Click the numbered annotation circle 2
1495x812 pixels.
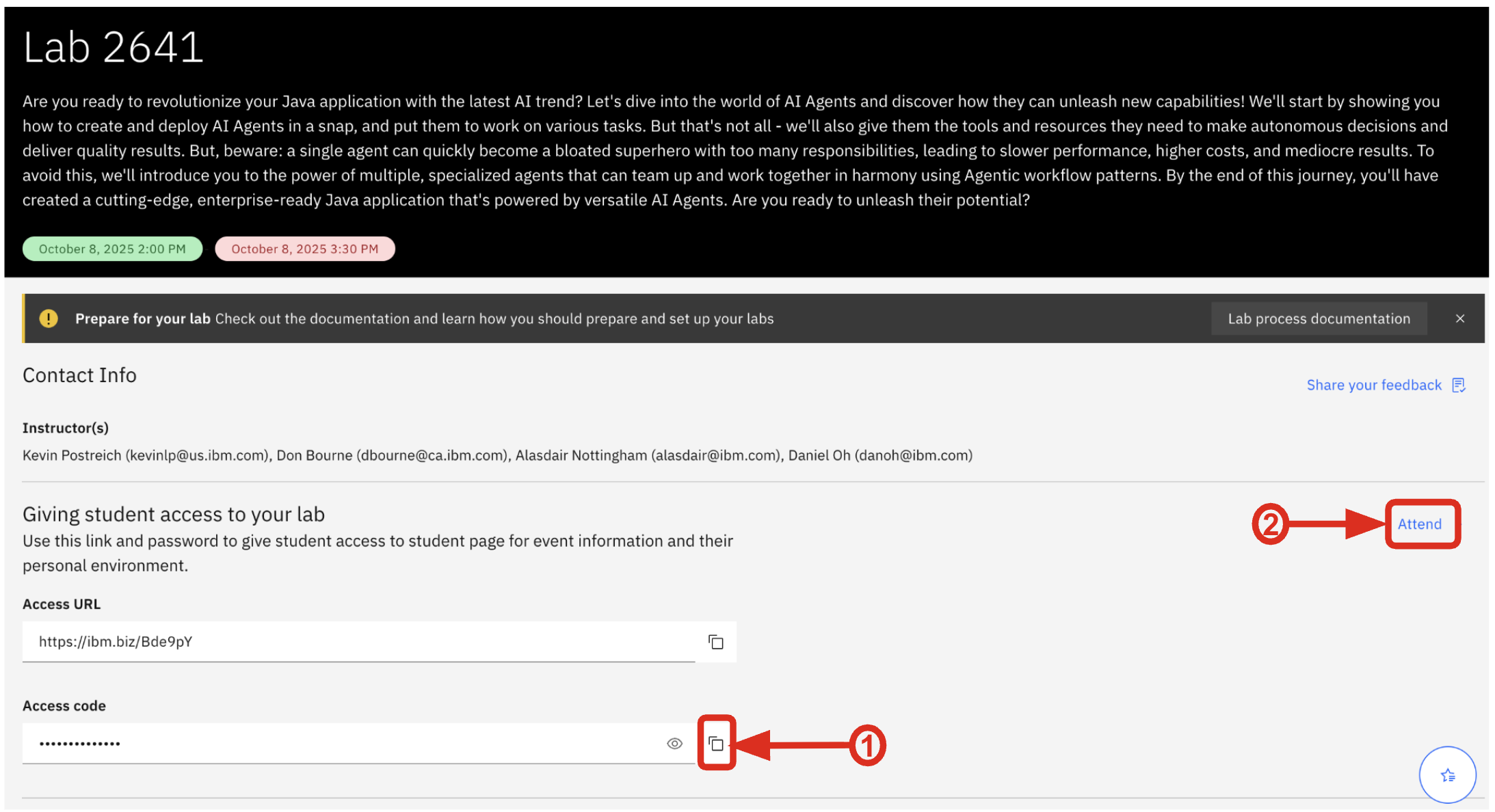click(1270, 524)
